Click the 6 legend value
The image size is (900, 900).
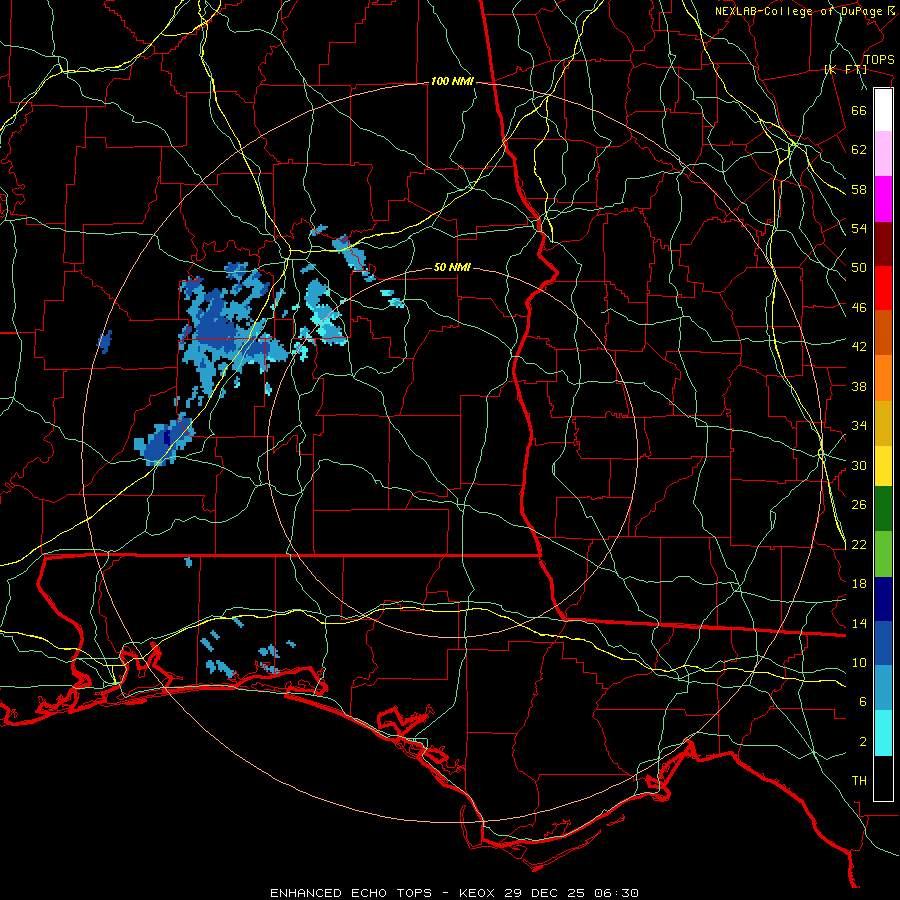pyautogui.click(x=863, y=702)
